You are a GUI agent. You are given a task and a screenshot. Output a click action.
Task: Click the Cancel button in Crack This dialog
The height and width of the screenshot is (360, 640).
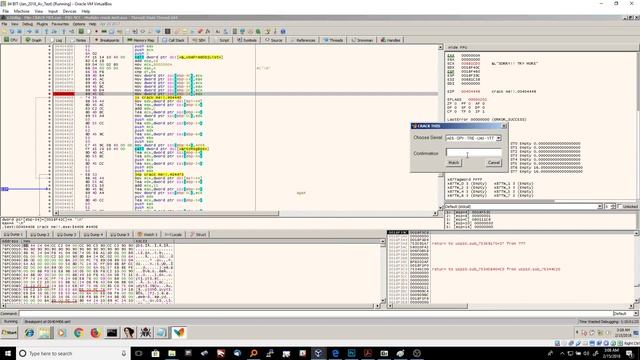pyautogui.click(x=493, y=162)
